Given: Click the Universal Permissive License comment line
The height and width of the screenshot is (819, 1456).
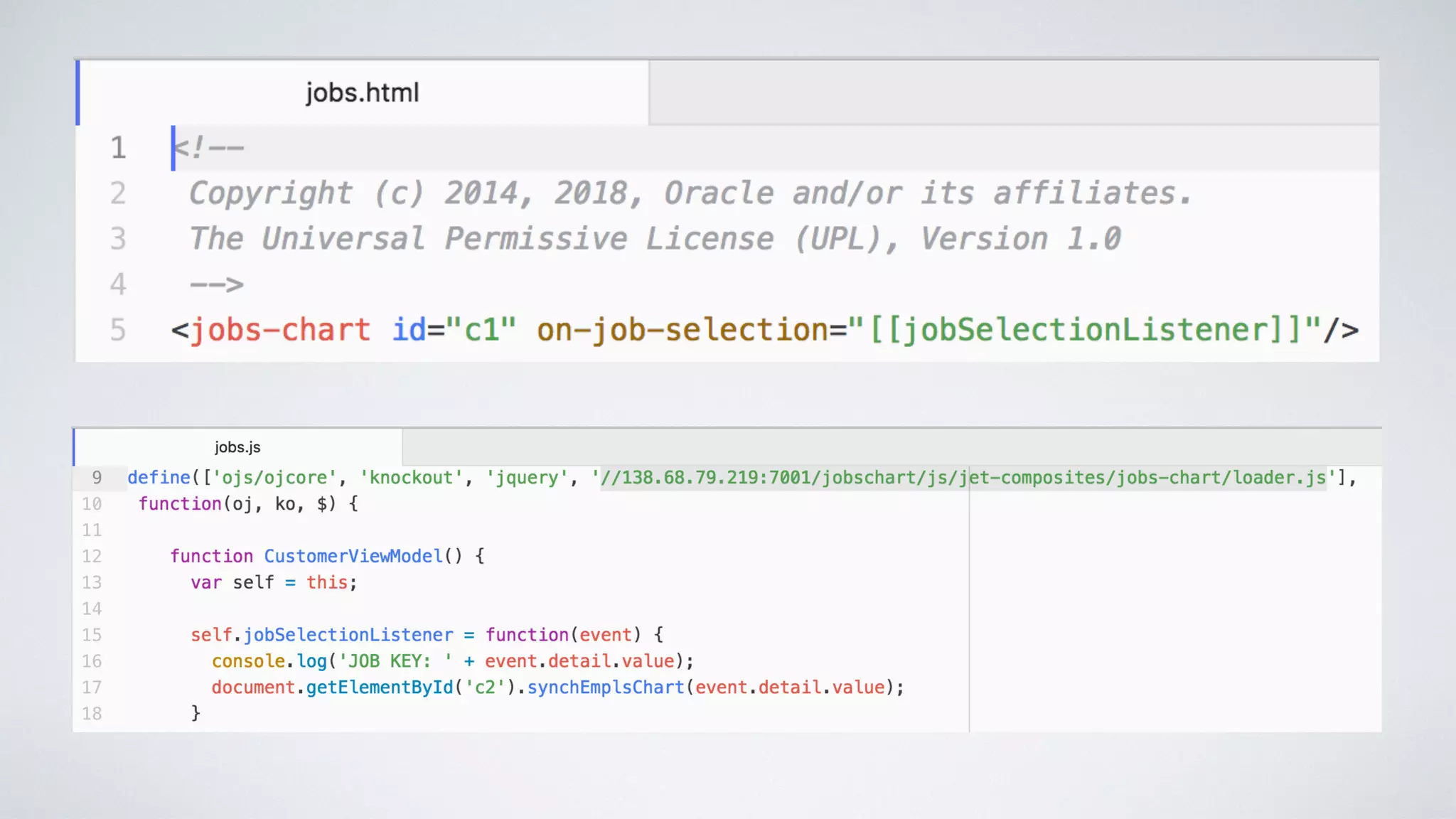Looking at the screenshot, I should (x=654, y=239).
